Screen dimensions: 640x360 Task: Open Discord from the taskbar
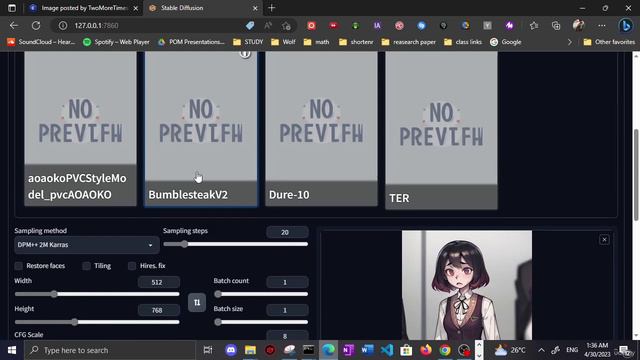point(231,350)
